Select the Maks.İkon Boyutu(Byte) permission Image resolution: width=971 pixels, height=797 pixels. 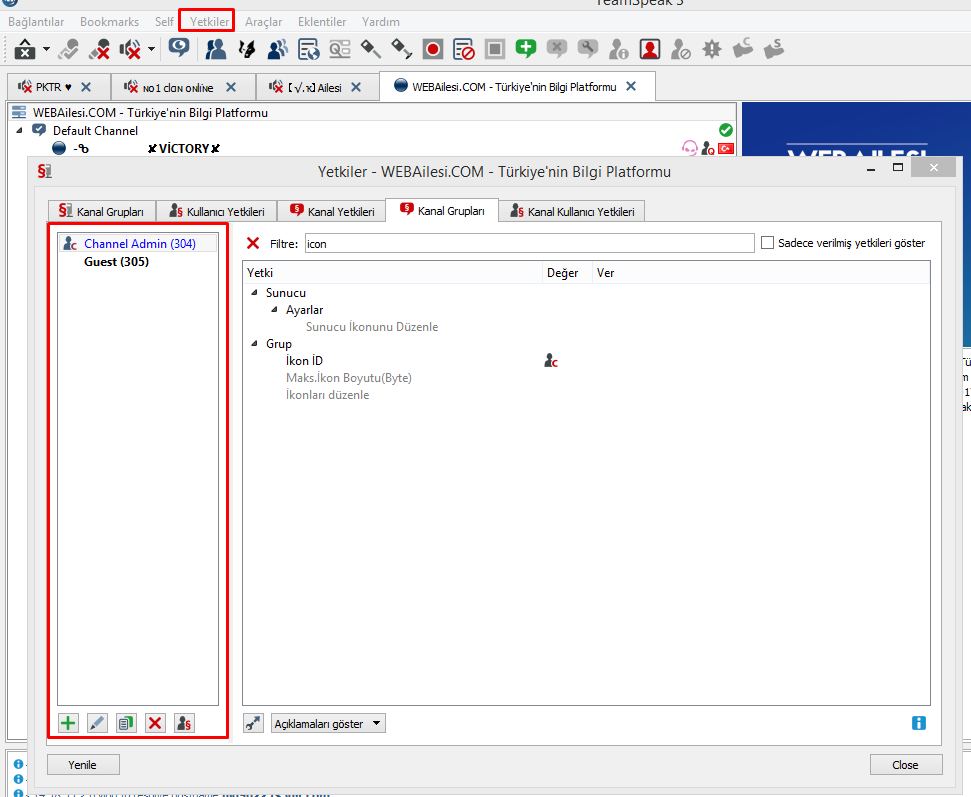pyautogui.click(x=349, y=378)
